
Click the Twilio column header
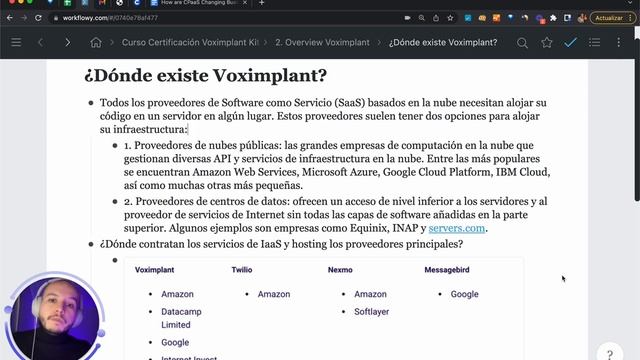242,270
